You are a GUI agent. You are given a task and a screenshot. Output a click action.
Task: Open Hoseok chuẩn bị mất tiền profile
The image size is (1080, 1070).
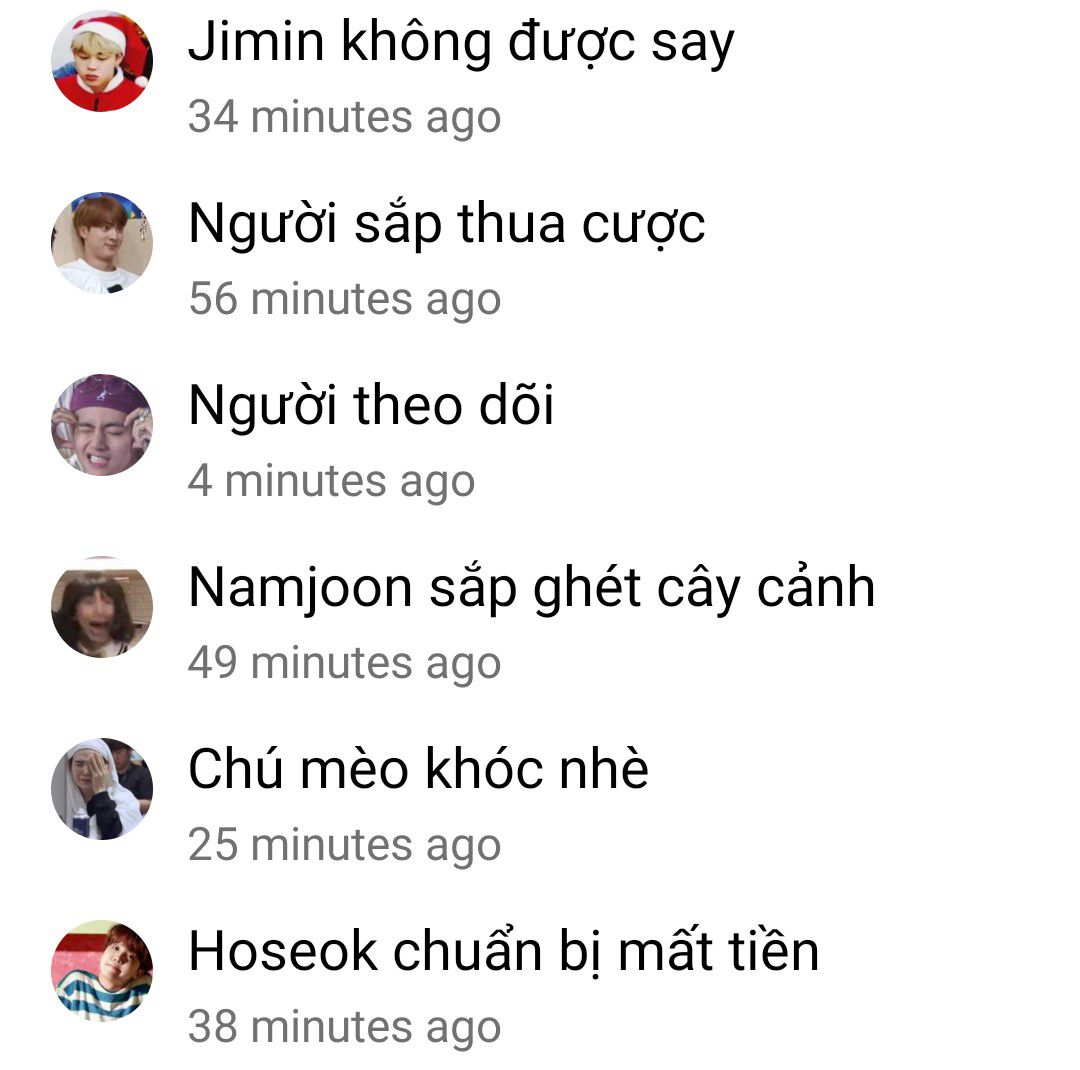coord(503,951)
